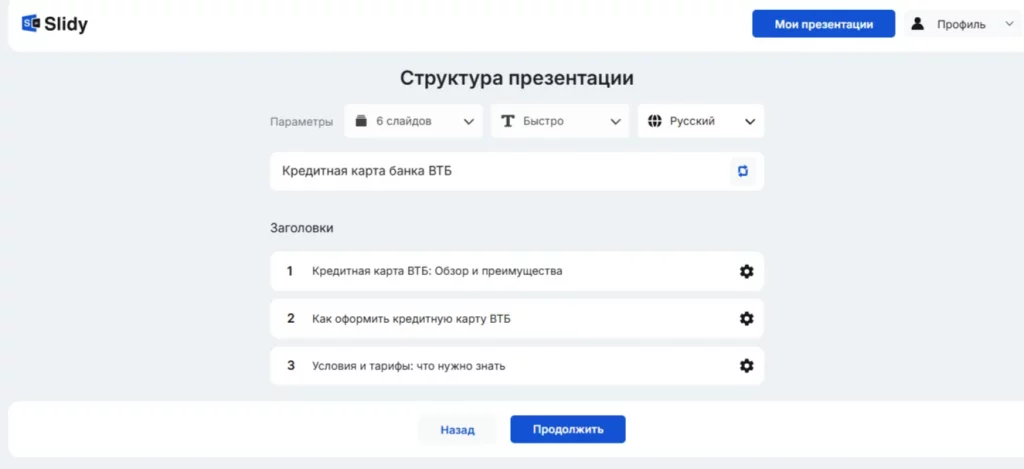
Task: Open settings gear for heading 3
Action: coord(746,366)
